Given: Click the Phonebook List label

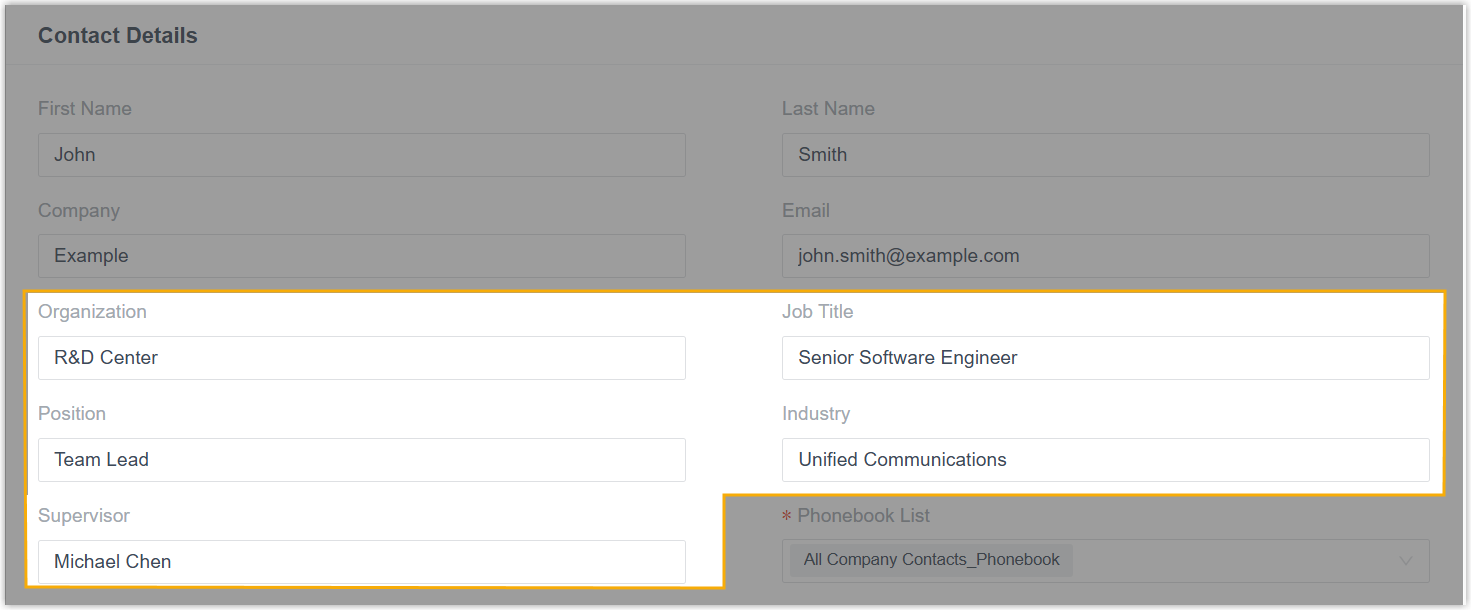Looking at the screenshot, I should (863, 516).
